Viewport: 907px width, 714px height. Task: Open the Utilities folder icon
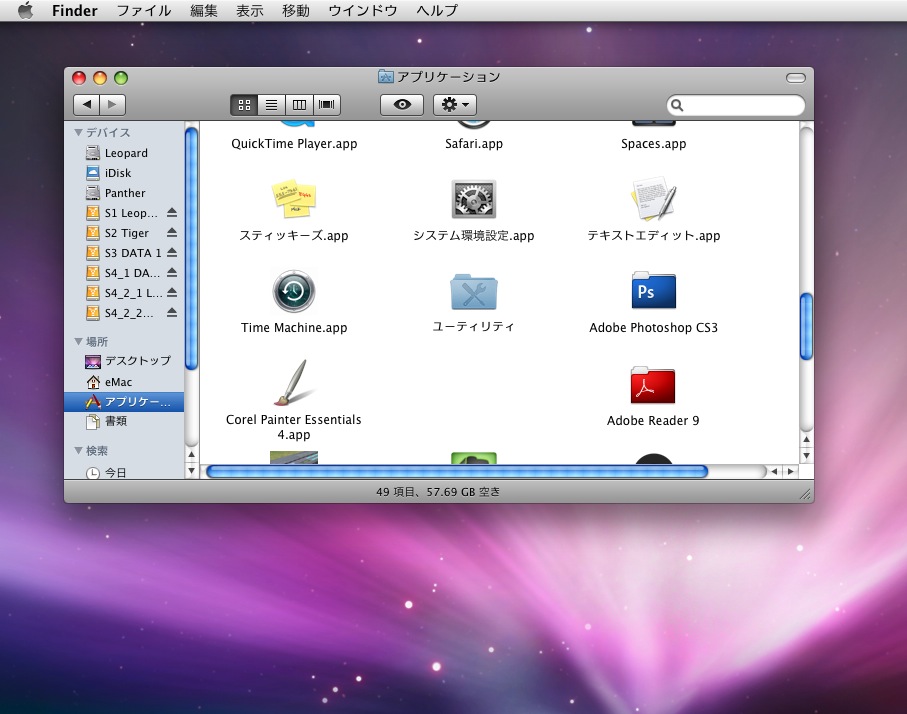tap(474, 291)
